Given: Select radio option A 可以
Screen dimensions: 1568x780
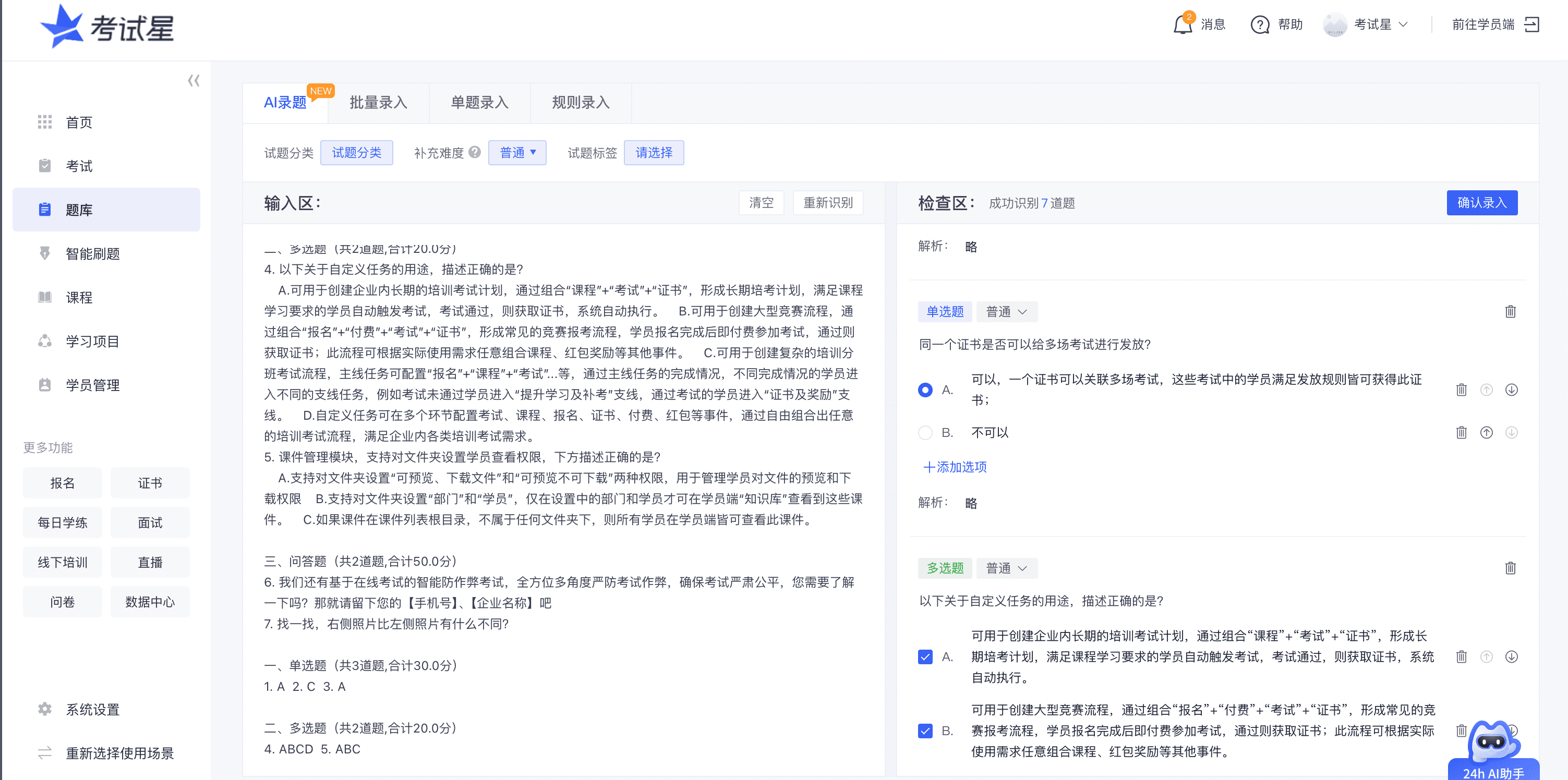Looking at the screenshot, I should click(x=925, y=390).
